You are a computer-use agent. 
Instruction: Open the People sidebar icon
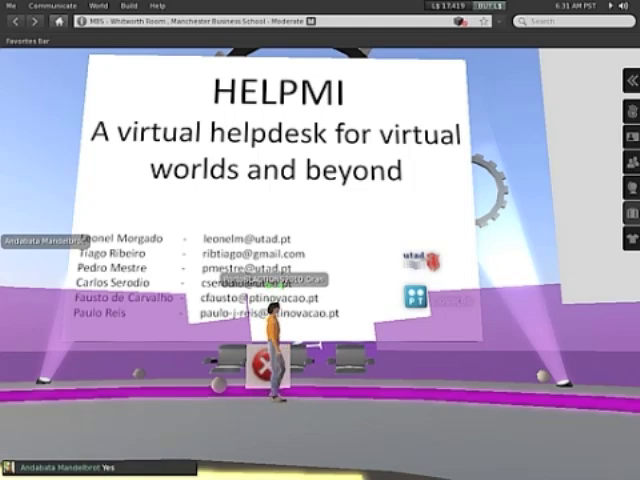tap(631, 161)
